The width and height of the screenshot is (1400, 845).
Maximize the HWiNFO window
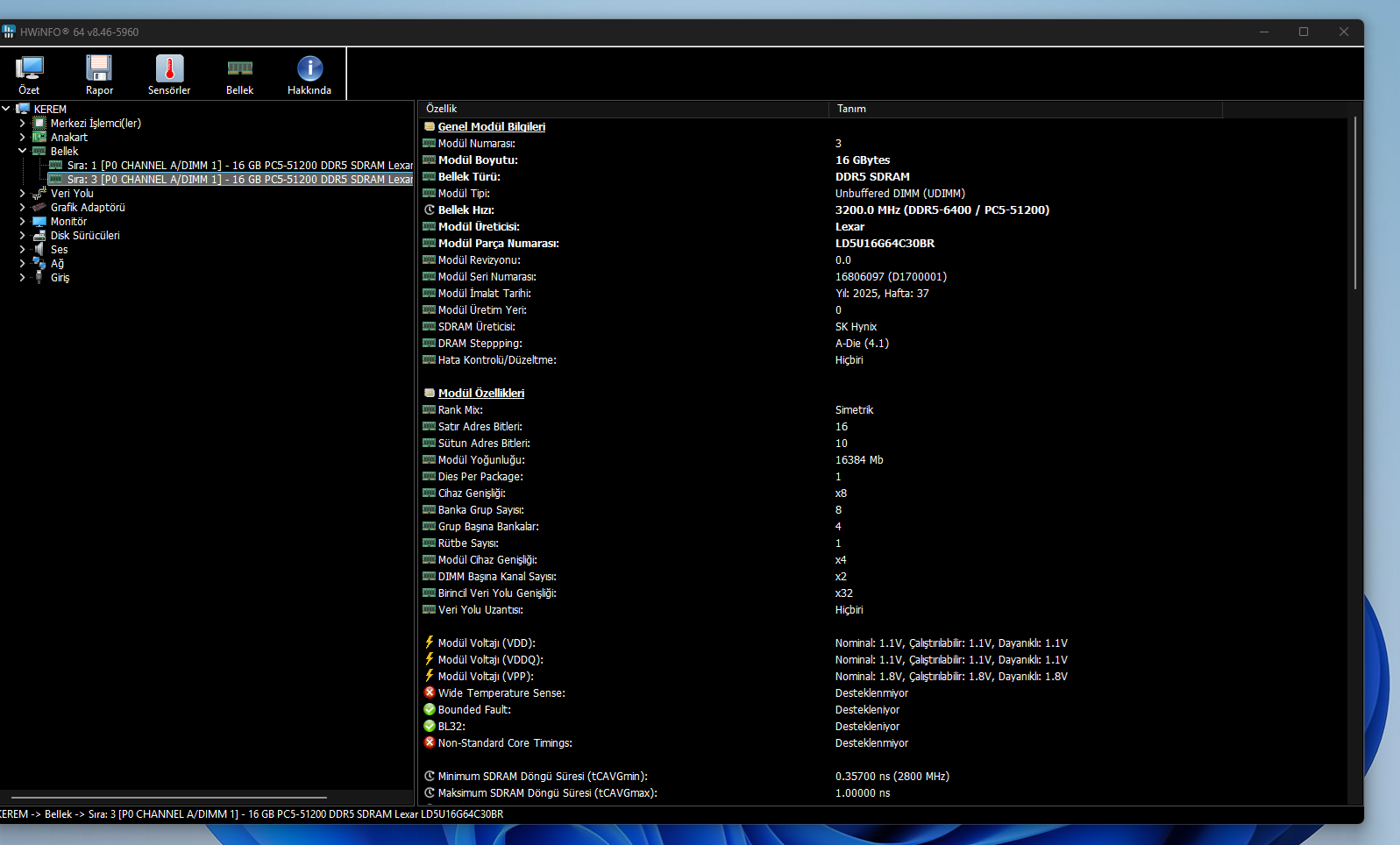pyautogui.click(x=1304, y=32)
